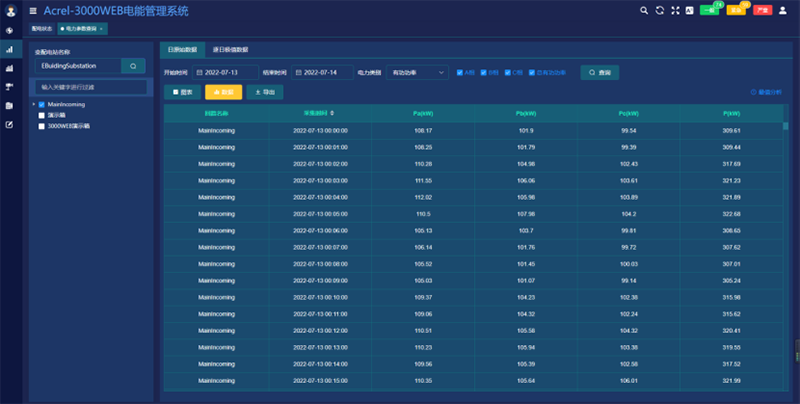
Task: Check the 3000WEB demo box checkbox
Action: point(42,126)
